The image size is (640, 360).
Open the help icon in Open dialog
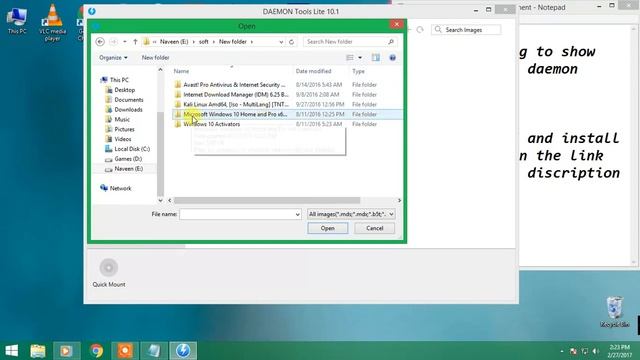pos(393,58)
